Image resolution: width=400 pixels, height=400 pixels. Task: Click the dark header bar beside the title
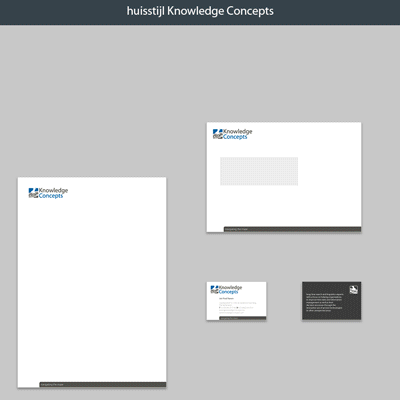(x=200, y=12)
